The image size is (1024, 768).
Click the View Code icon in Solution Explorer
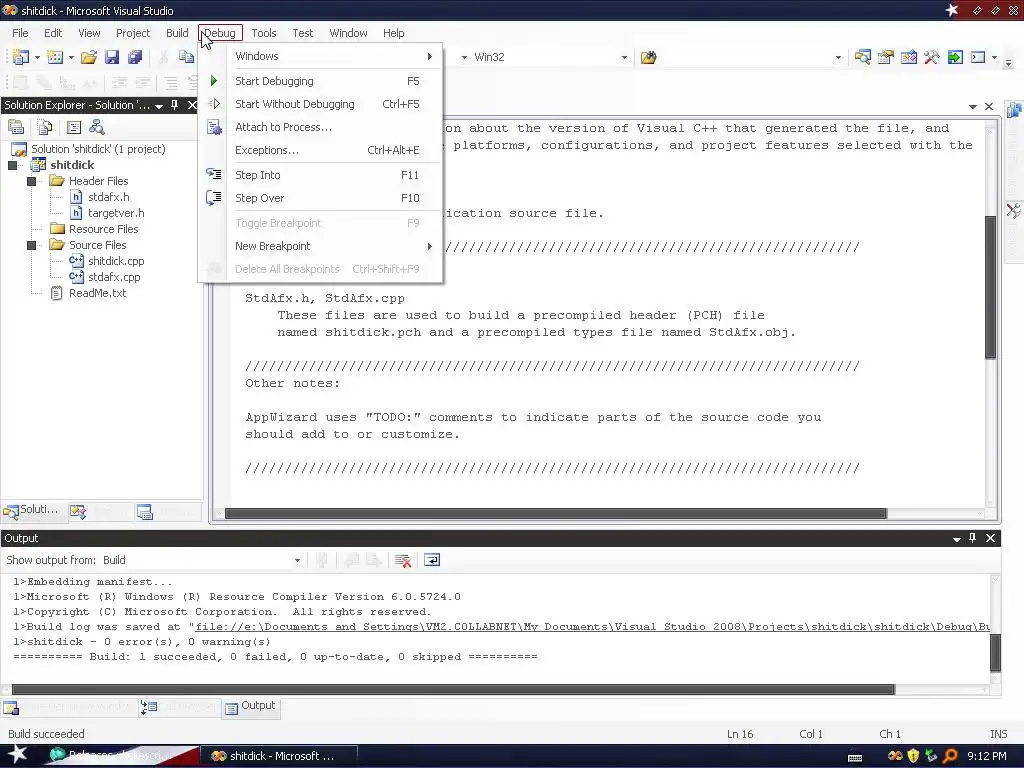(x=74, y=127)
